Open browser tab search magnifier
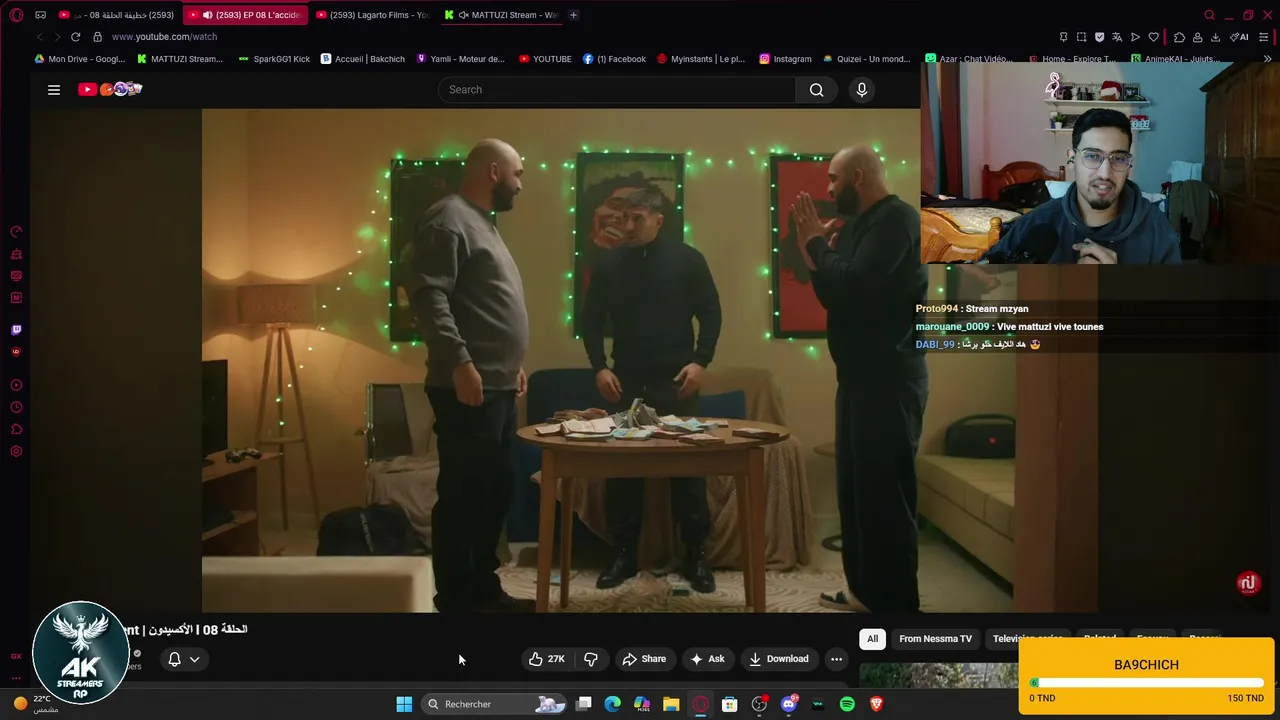 (1209, 15)
